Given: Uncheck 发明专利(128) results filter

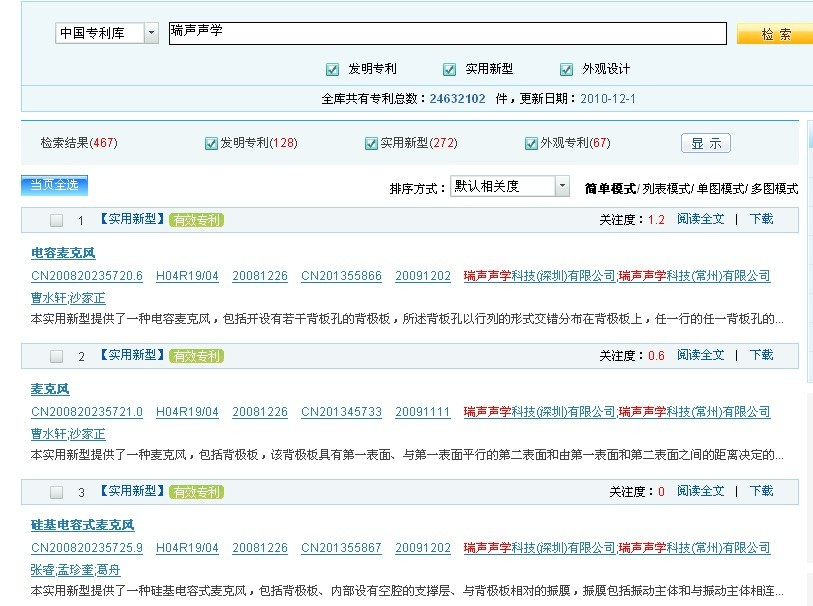Looking at the screenshot, I should click(x=211, y=143).
